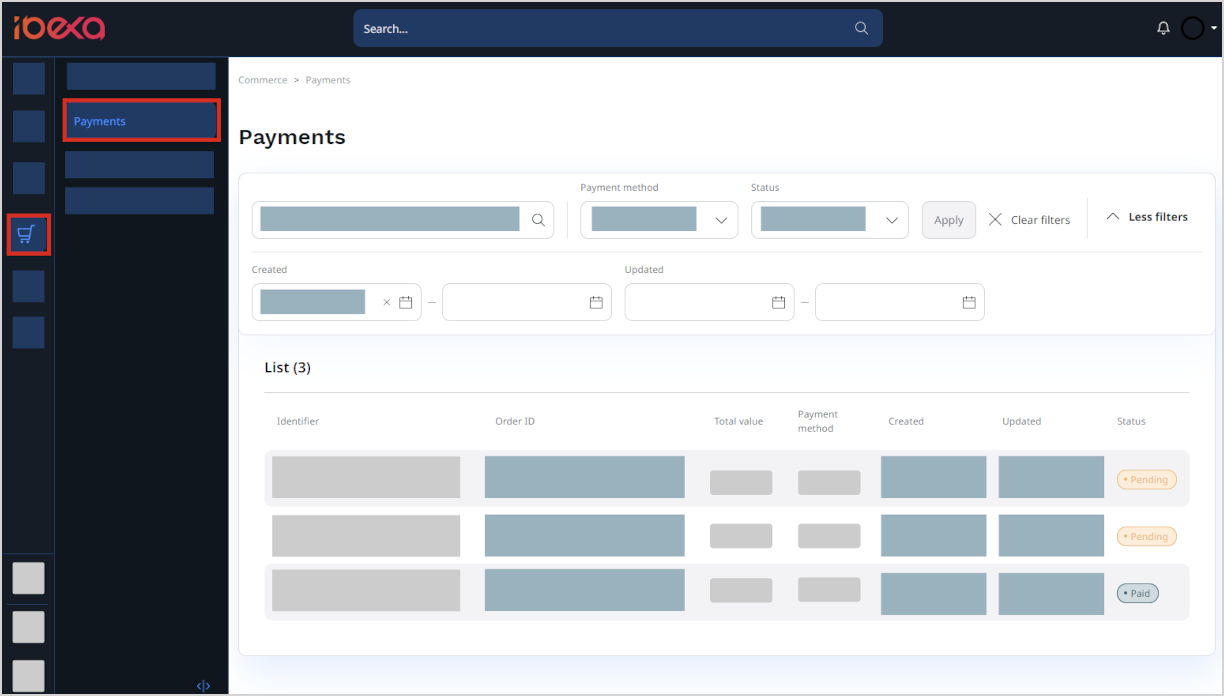The width and height of the screenshot is (1224, 696).
Task: Open notifications with the bell icon
Action: [1163, 27]
